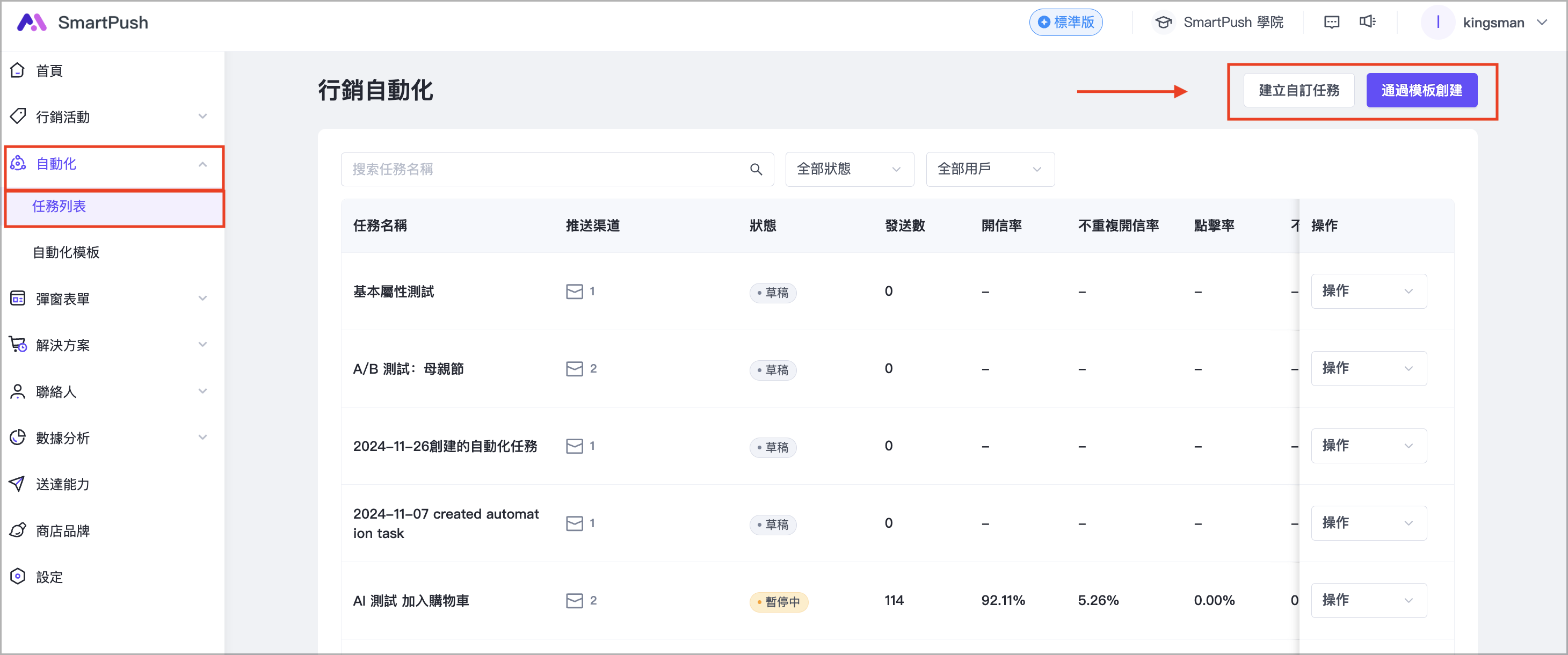Click the SmartPush logo icon
1568x655 pixels.
[32, 23]
